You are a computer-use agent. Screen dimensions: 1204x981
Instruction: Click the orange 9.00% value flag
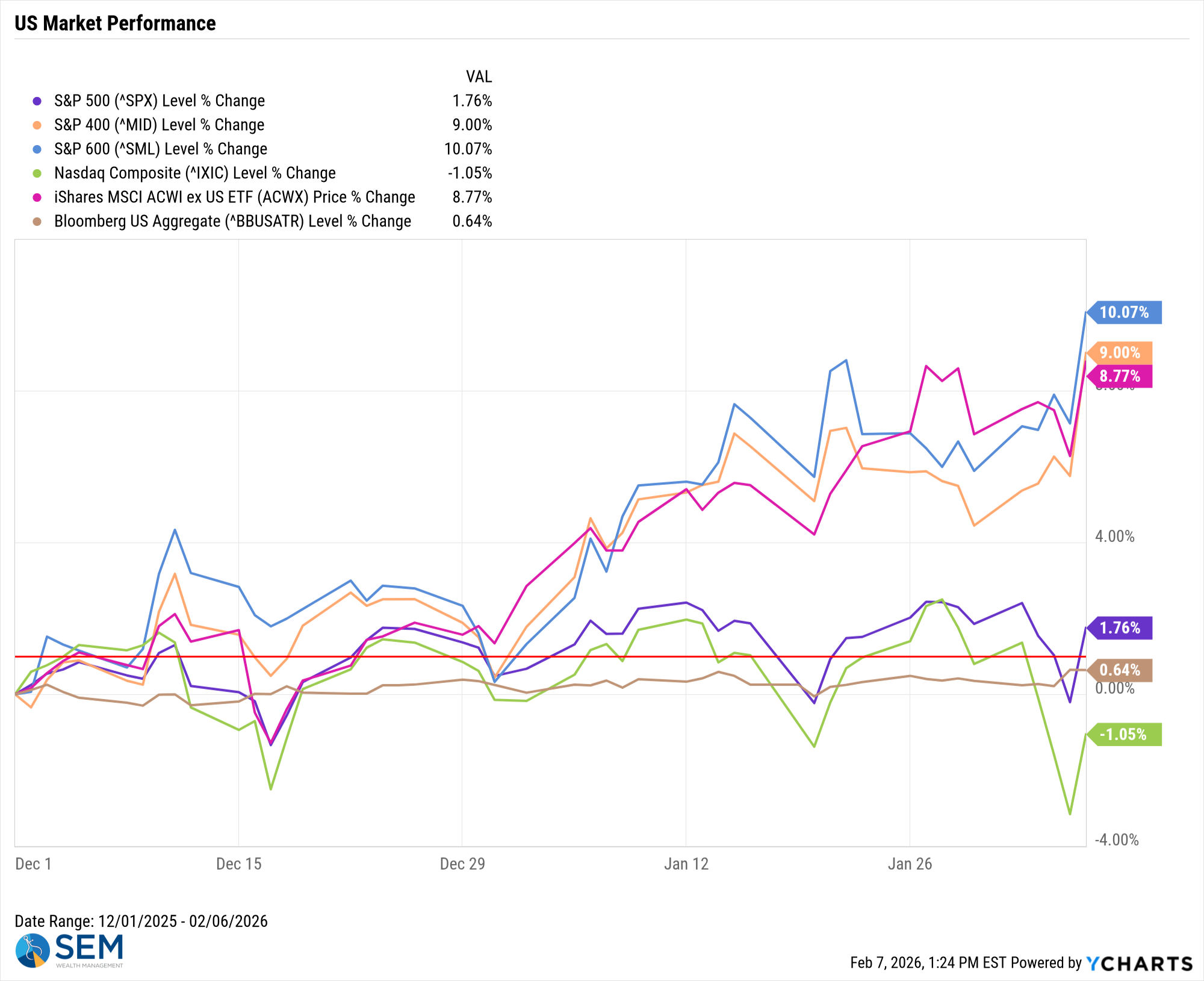(x=1119, y=353)
